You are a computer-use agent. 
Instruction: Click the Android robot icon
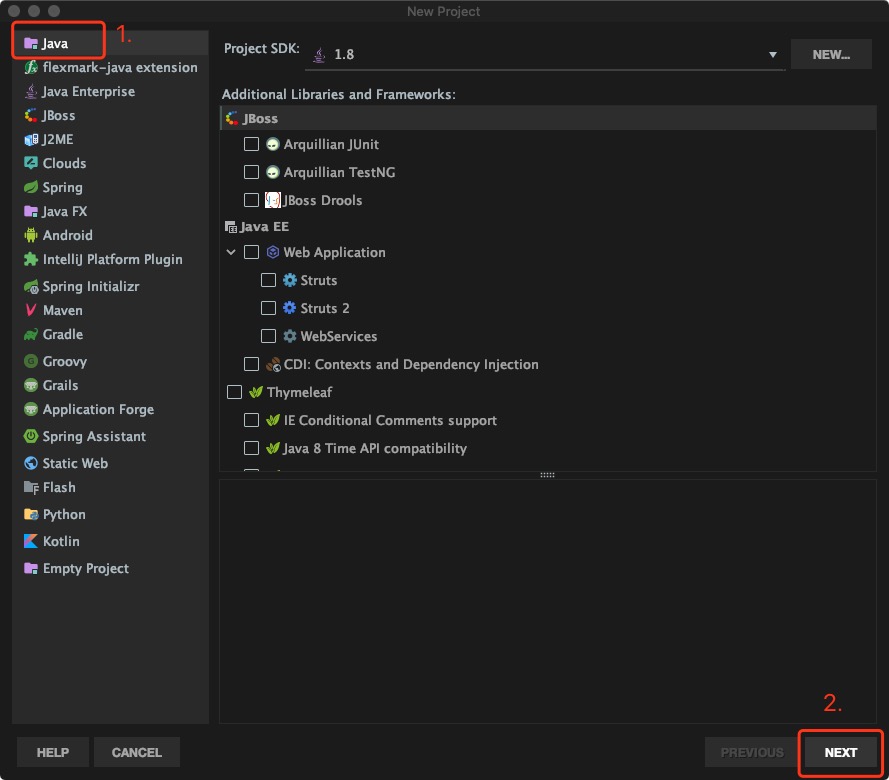tap(31, 235)
